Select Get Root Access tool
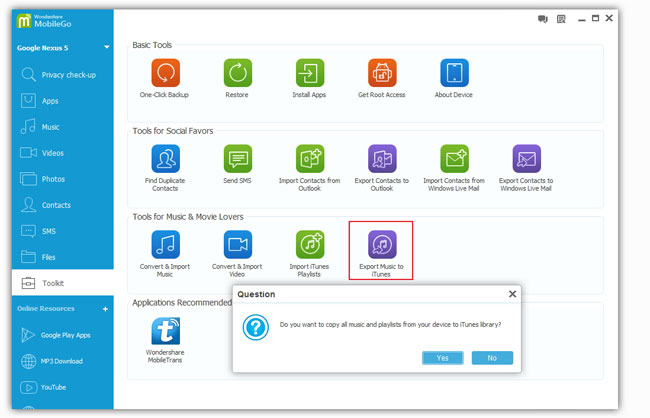The image size is (650, 418). pyautogui.click(x=382, y=73)
